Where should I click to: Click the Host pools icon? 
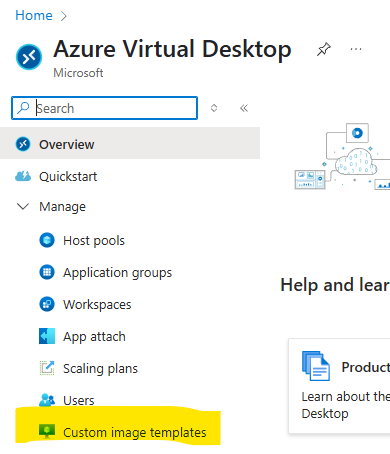coord(47,240)
